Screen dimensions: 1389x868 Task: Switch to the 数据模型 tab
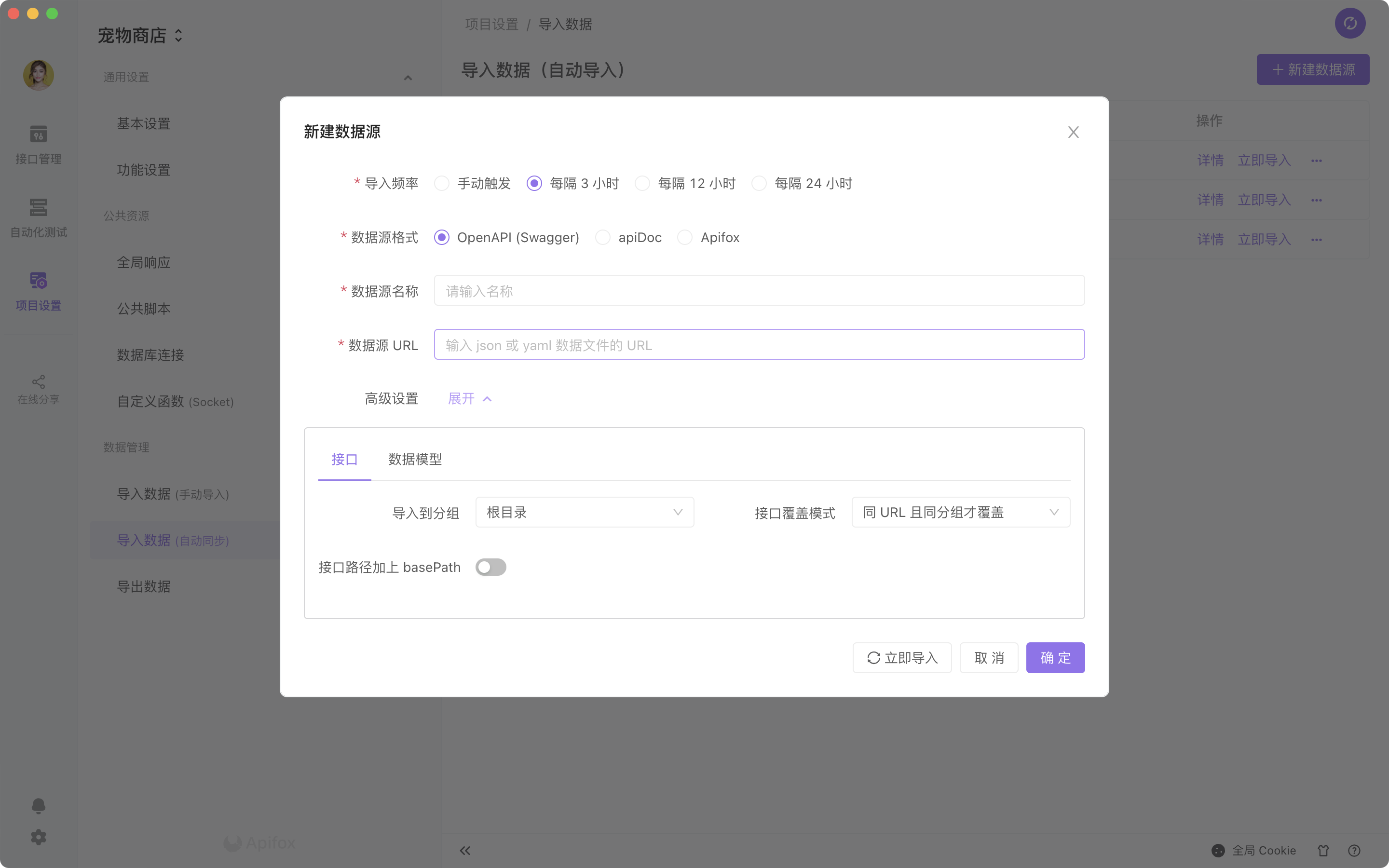415,459
